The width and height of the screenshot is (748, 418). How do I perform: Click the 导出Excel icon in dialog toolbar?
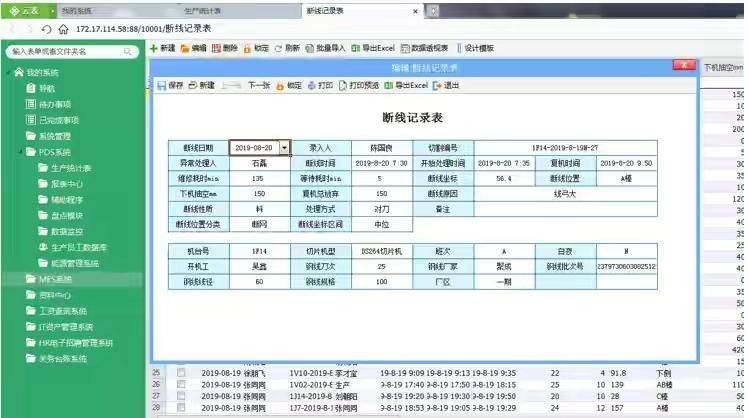388,85
